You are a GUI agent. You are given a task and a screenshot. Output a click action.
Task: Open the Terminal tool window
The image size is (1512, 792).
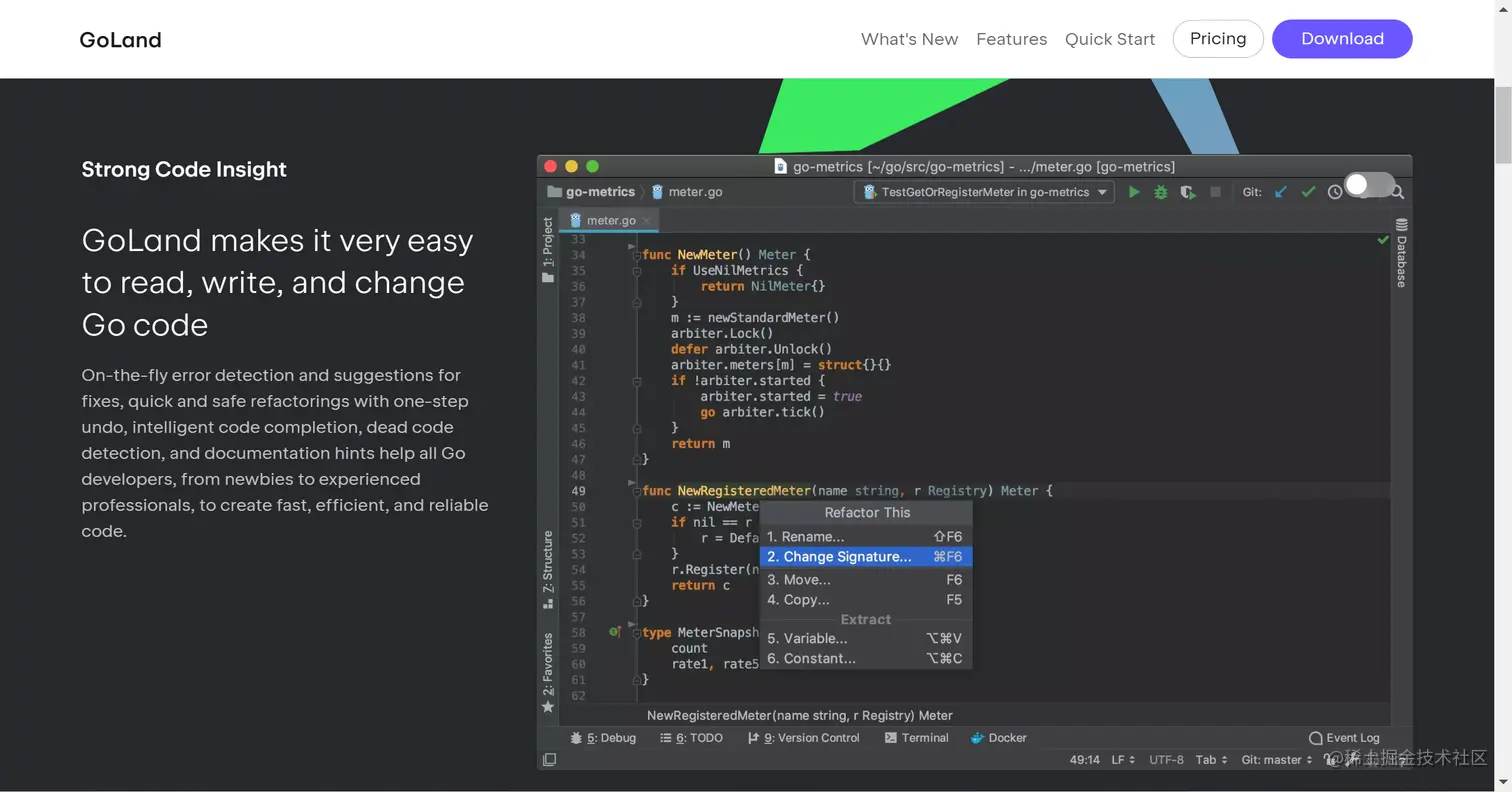pyautogui.click(x=917, y=738)
